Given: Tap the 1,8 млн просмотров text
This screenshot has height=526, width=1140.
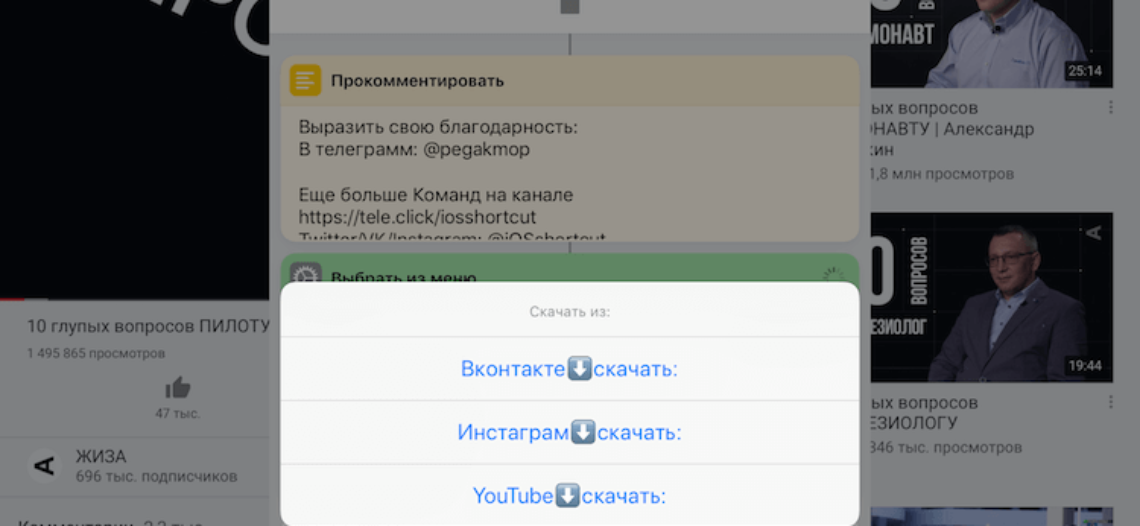Looking at the screenshot, I should pos(942,175).
